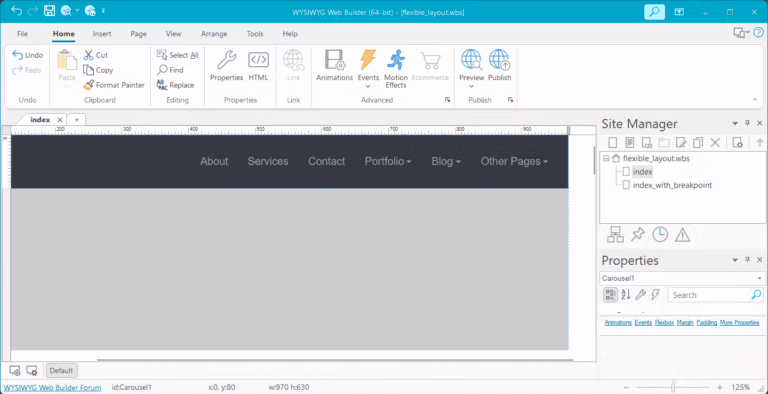Click Portfolio in the page navigation
768x394 pixels.
(x=387, y=161)
